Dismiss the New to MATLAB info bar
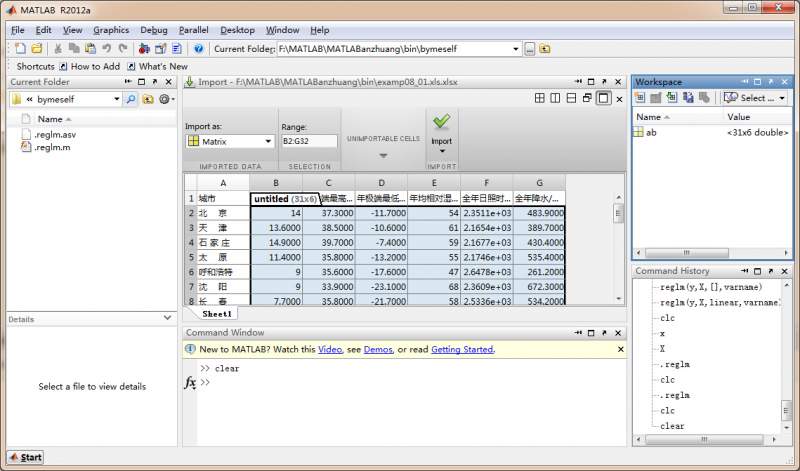Screen dimensions: 800x471 tap(620, 350)
